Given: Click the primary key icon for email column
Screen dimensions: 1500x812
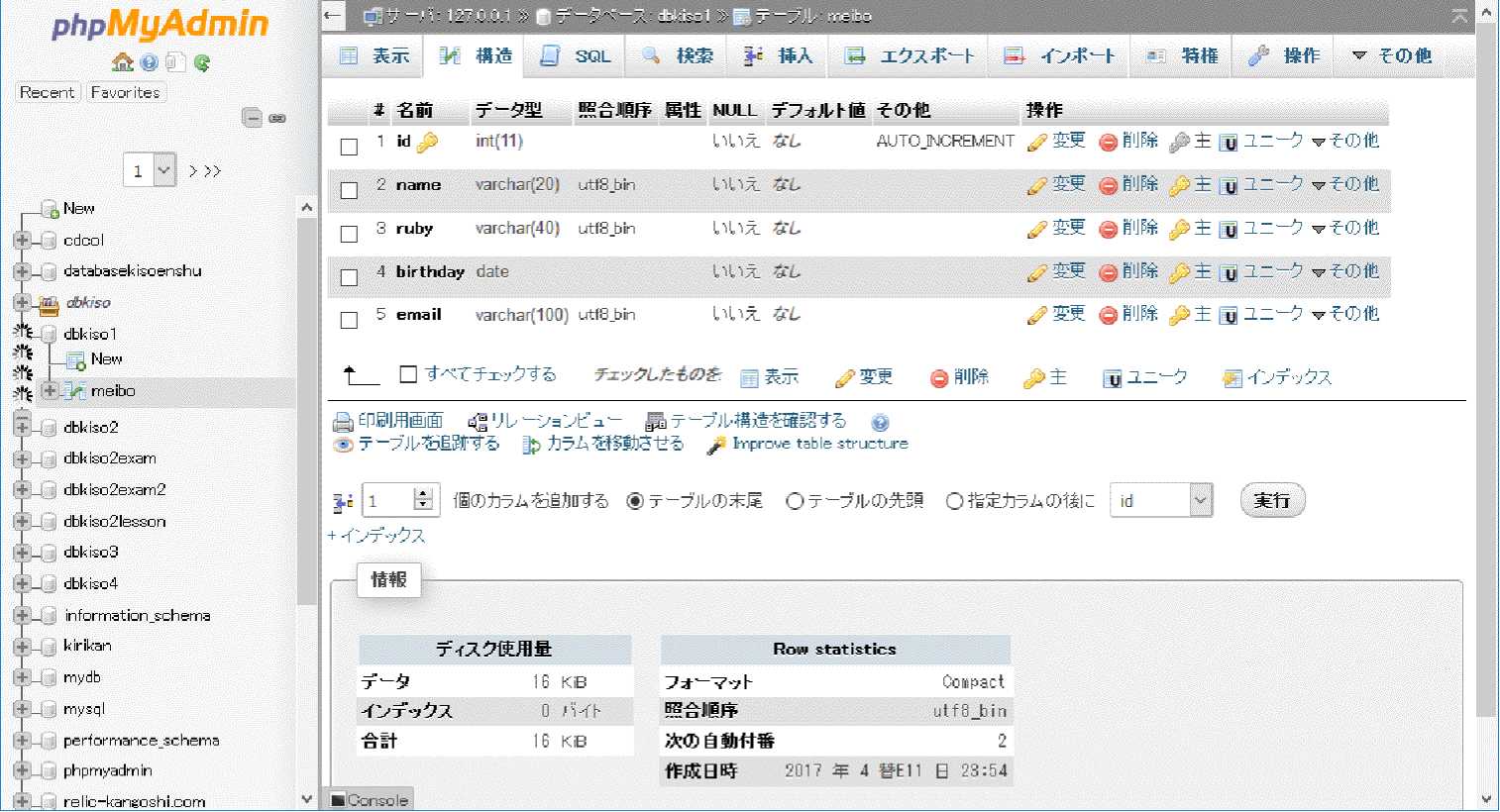Looking at the screenshot, I should tap(1179, 315).
